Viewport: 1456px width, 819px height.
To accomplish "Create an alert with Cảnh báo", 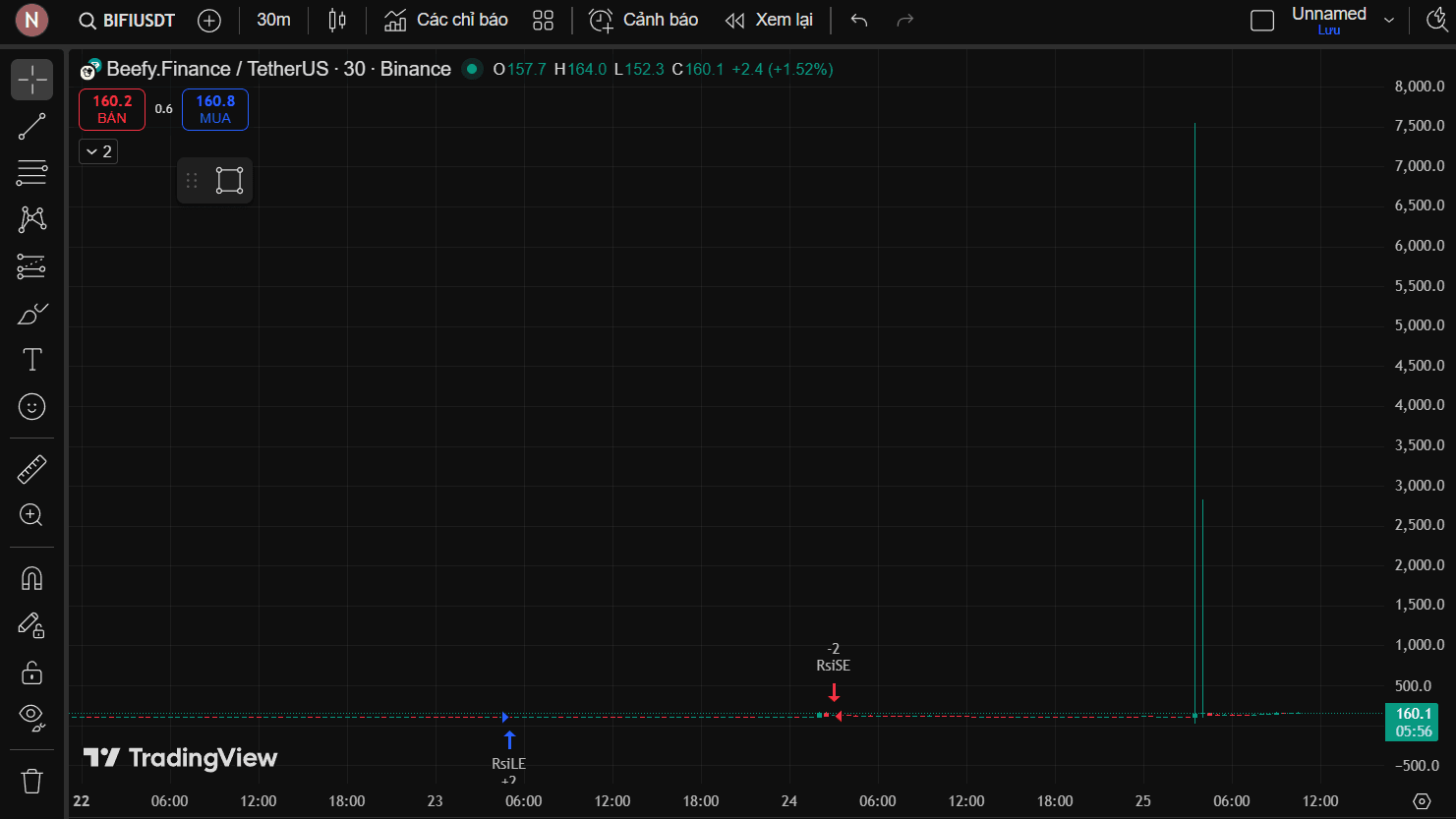I will [643, 21].
